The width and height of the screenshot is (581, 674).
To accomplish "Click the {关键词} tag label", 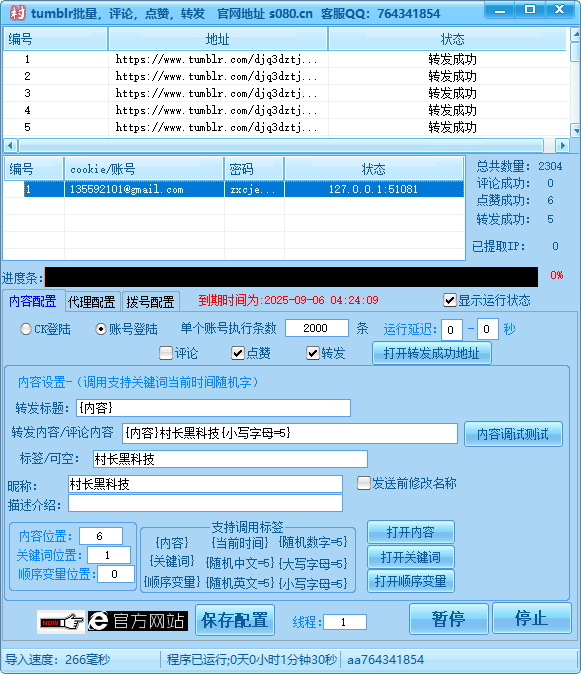I will [x=171, y=561].
